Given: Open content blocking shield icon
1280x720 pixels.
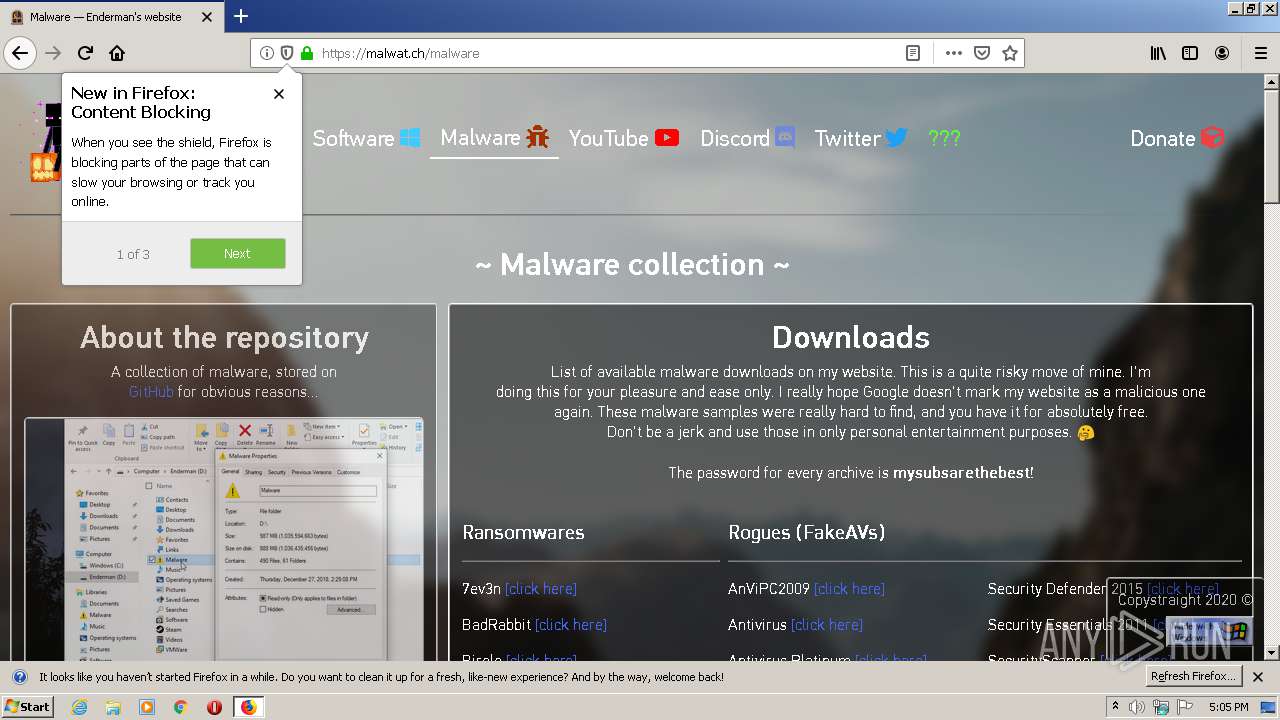Looking at the screenshot, I should pyautogui.click(x=287, y=53).
